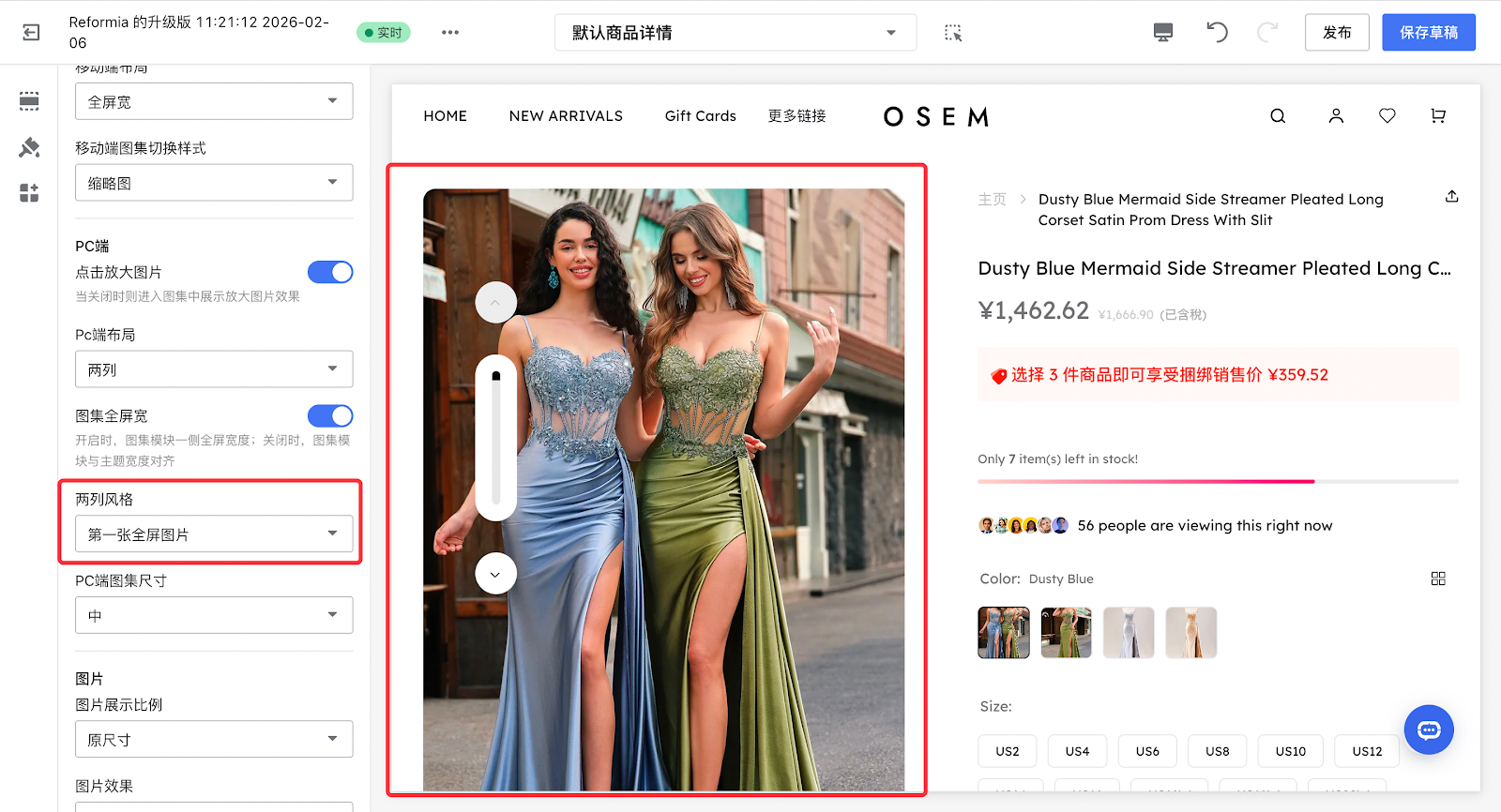This screenshot has width=1501, height=812.
Task: Click the 保存草稿 button
Action: (1428, 33)
